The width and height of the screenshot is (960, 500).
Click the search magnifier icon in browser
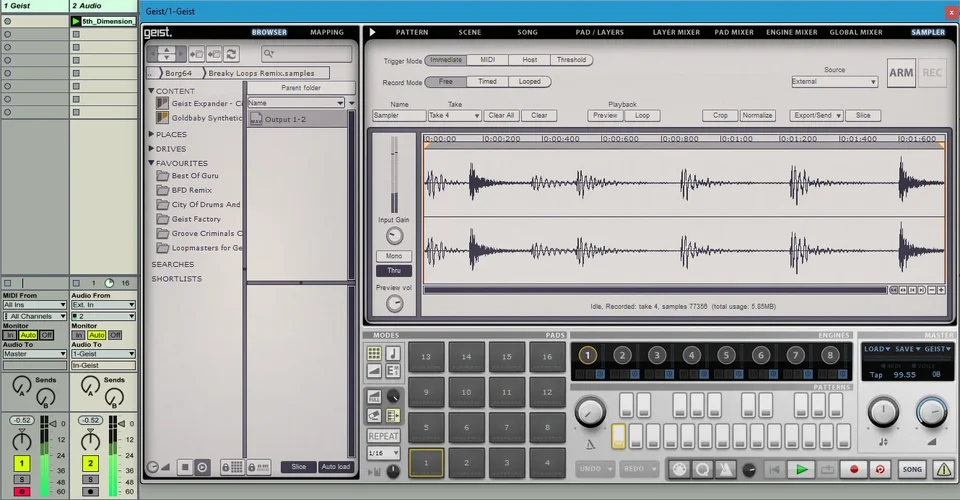pyautogui.click(x=268, y=54)
